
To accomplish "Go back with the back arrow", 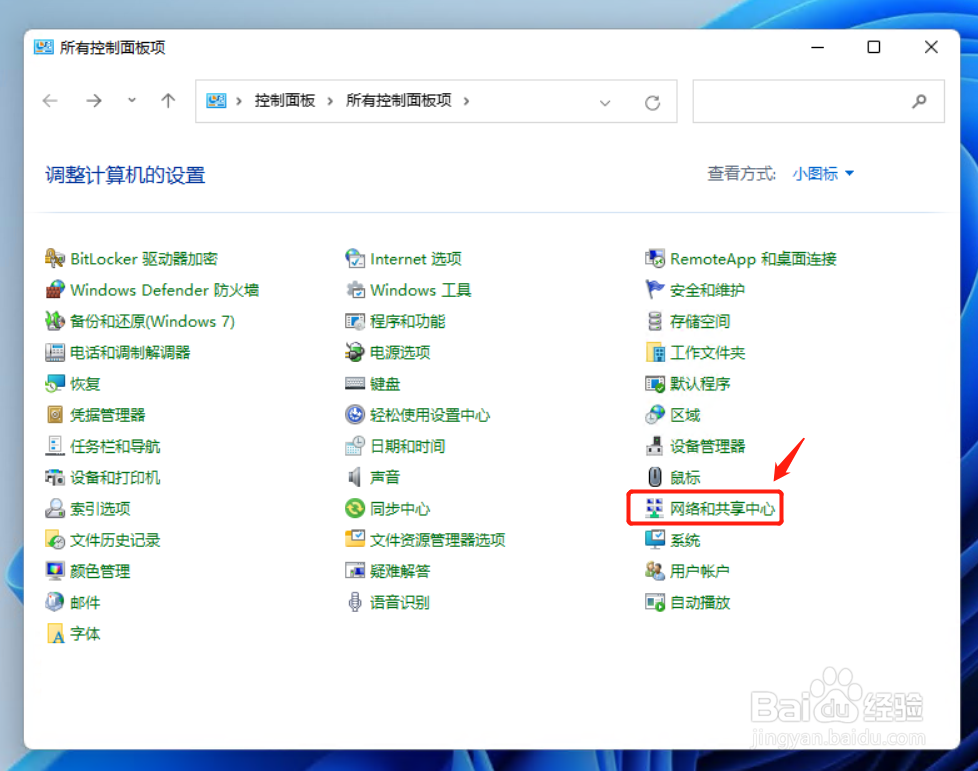I will (51, 100).
